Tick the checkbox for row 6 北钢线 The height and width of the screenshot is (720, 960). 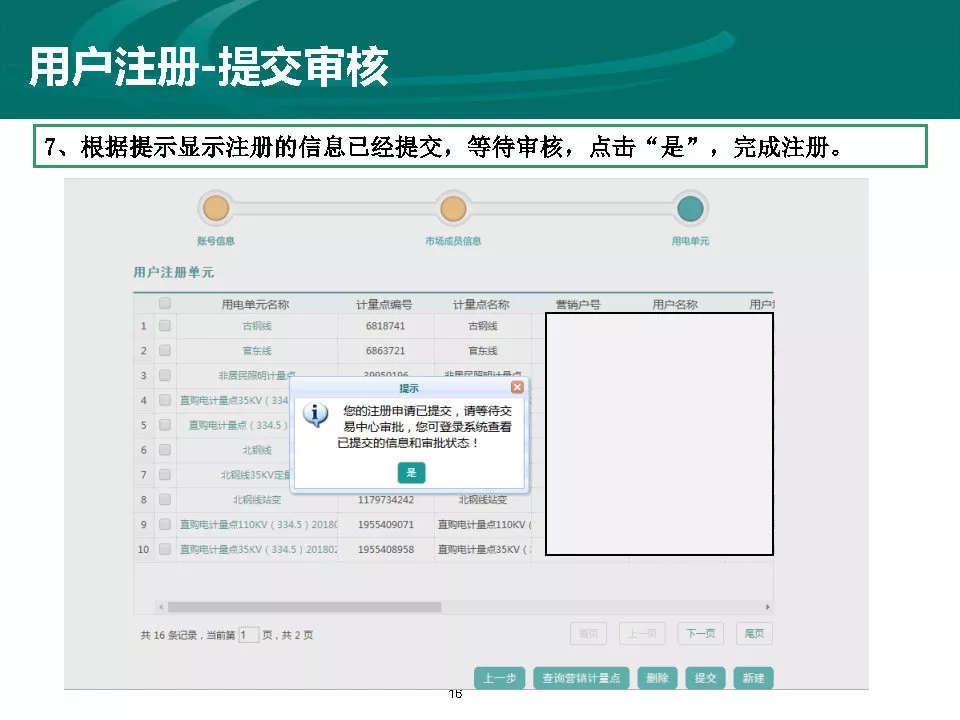click(165, 450)
